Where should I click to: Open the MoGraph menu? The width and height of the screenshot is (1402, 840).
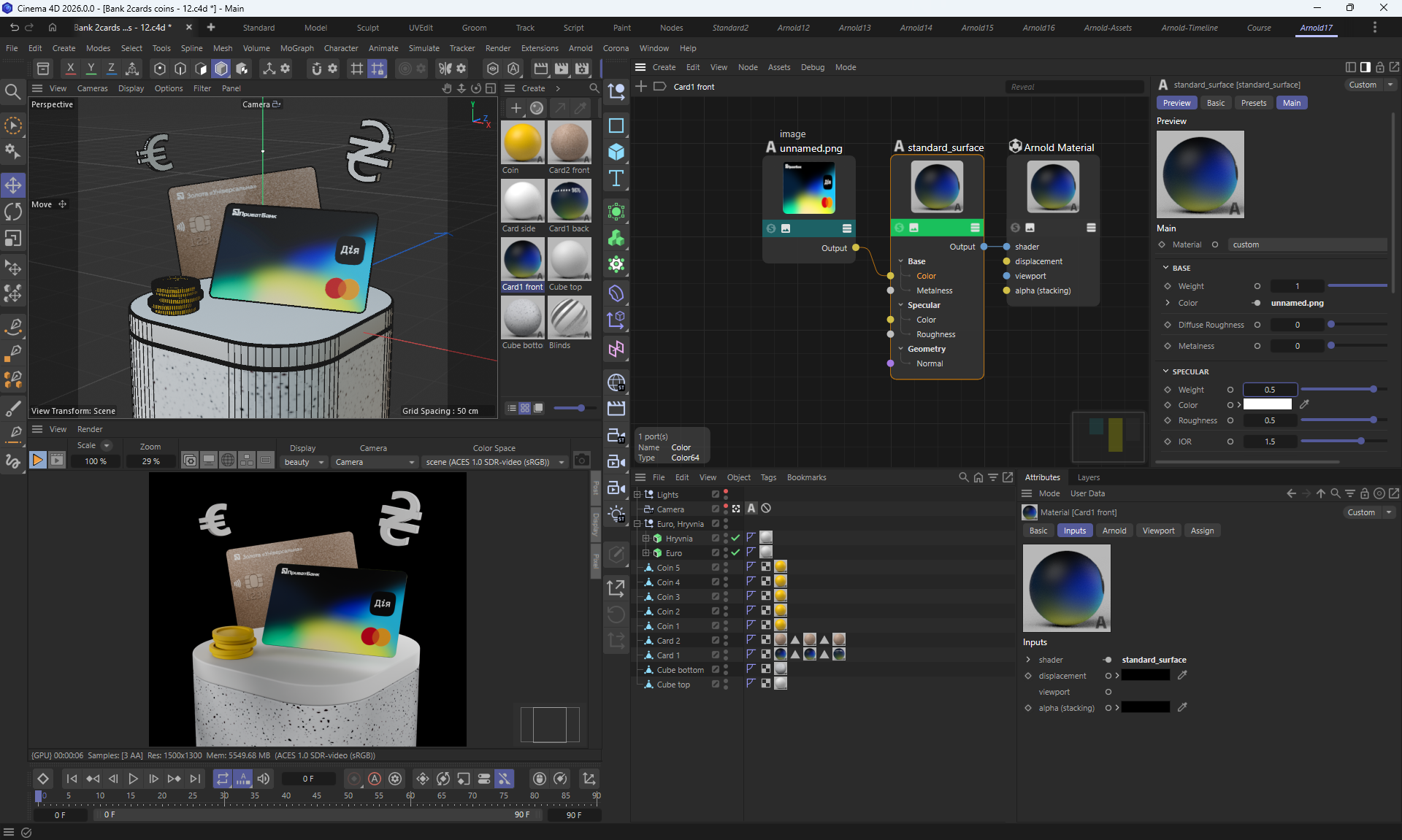[296, 48]
